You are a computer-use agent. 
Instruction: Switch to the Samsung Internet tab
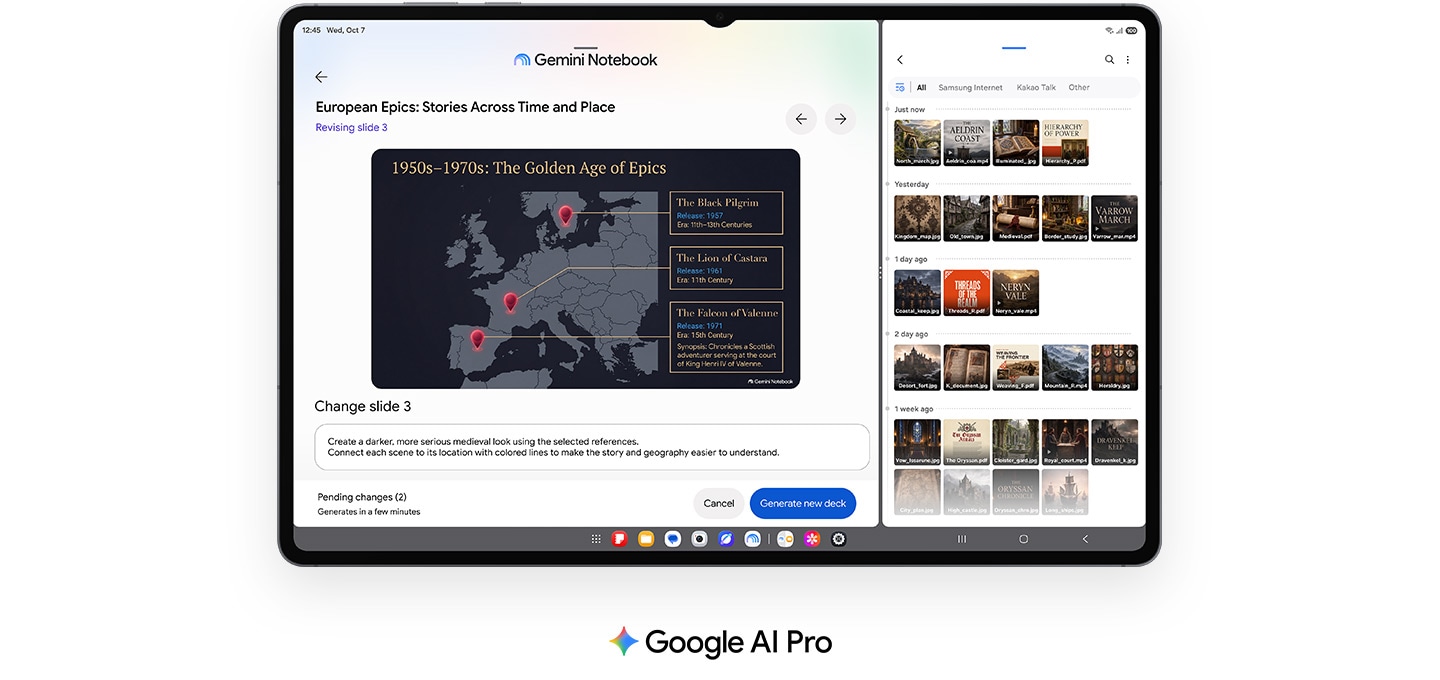click(970, 87)
